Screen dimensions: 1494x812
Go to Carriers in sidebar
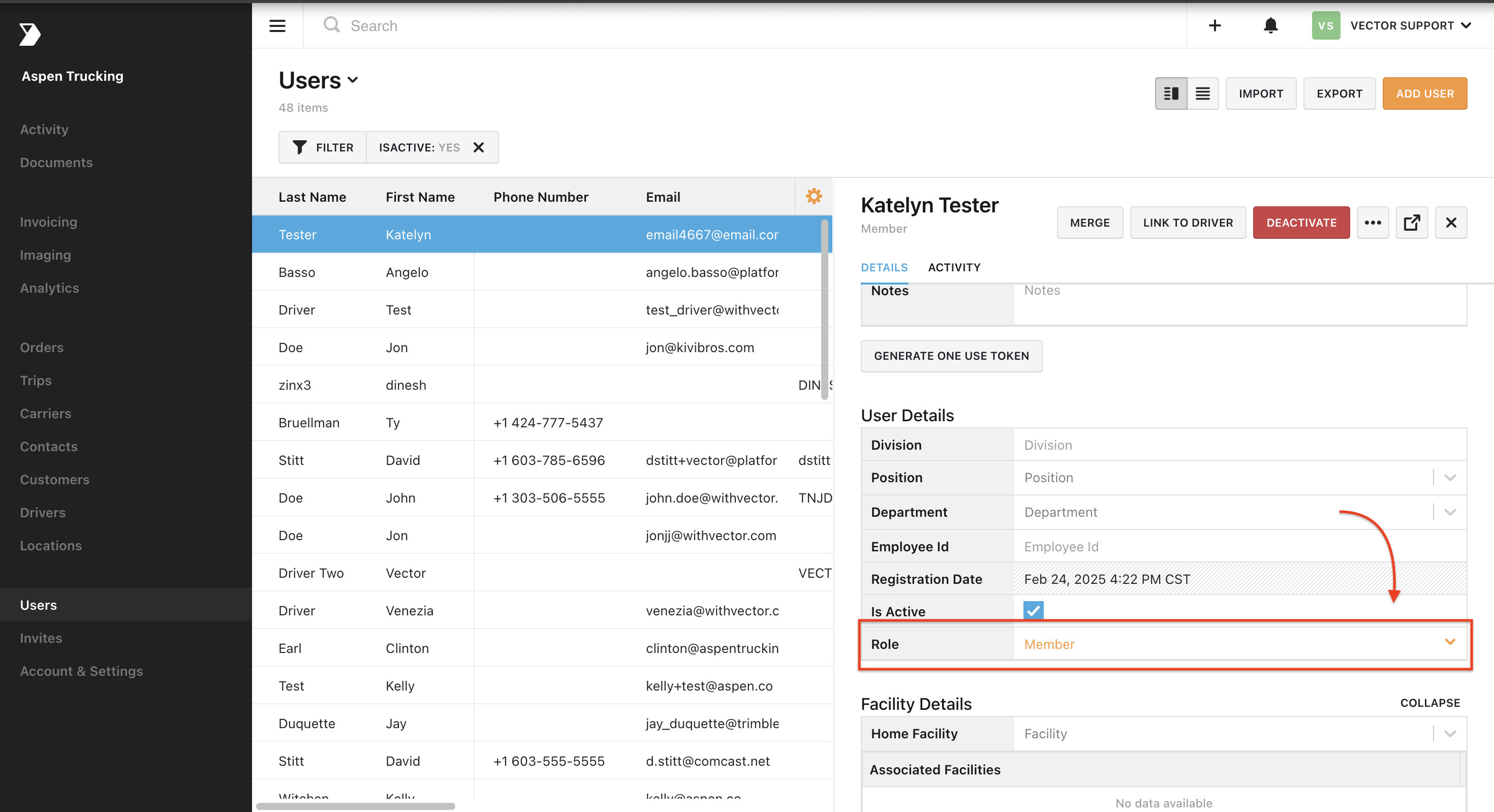click(x=46, y=414)
